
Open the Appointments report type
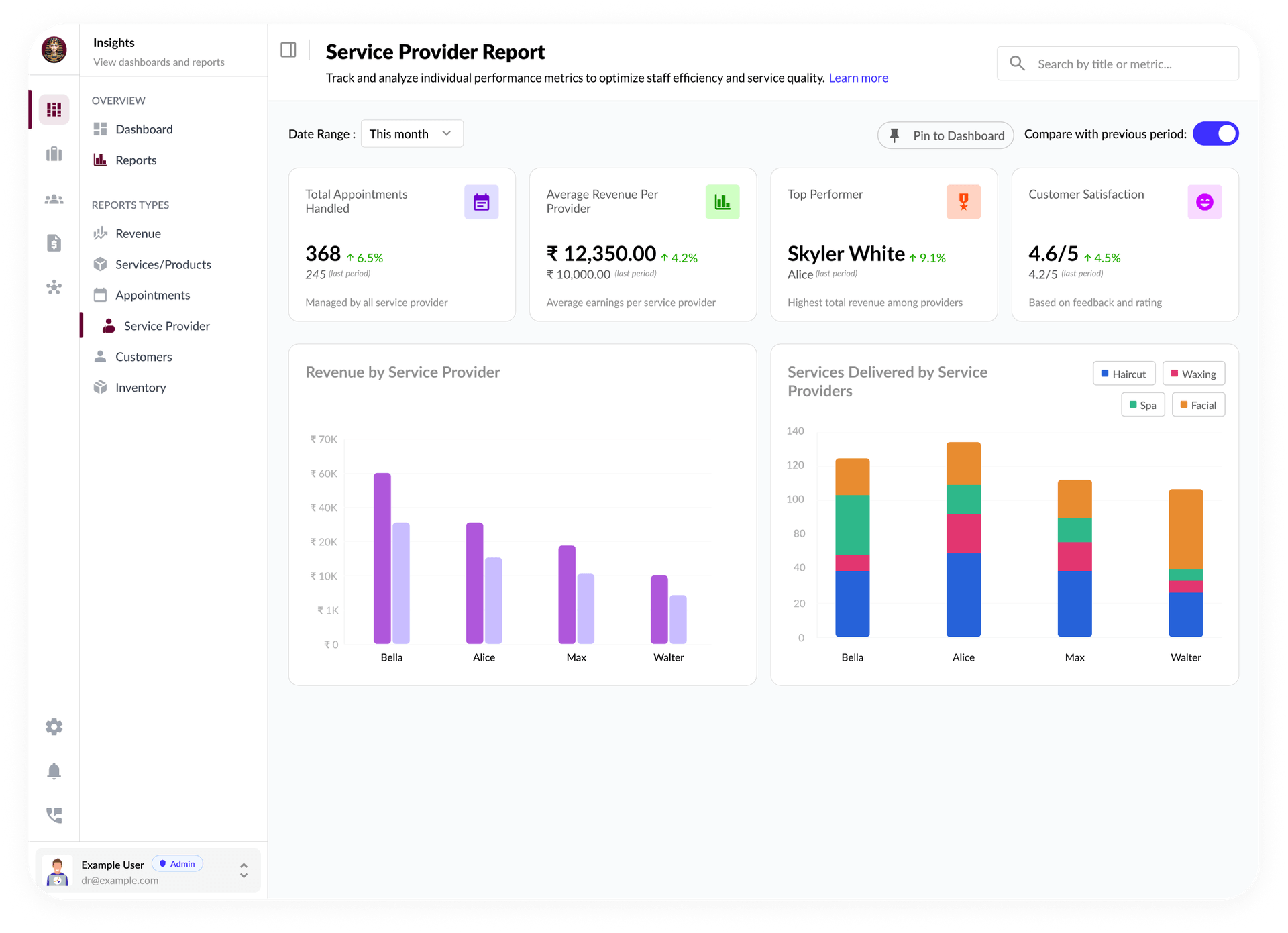[152, 295]
